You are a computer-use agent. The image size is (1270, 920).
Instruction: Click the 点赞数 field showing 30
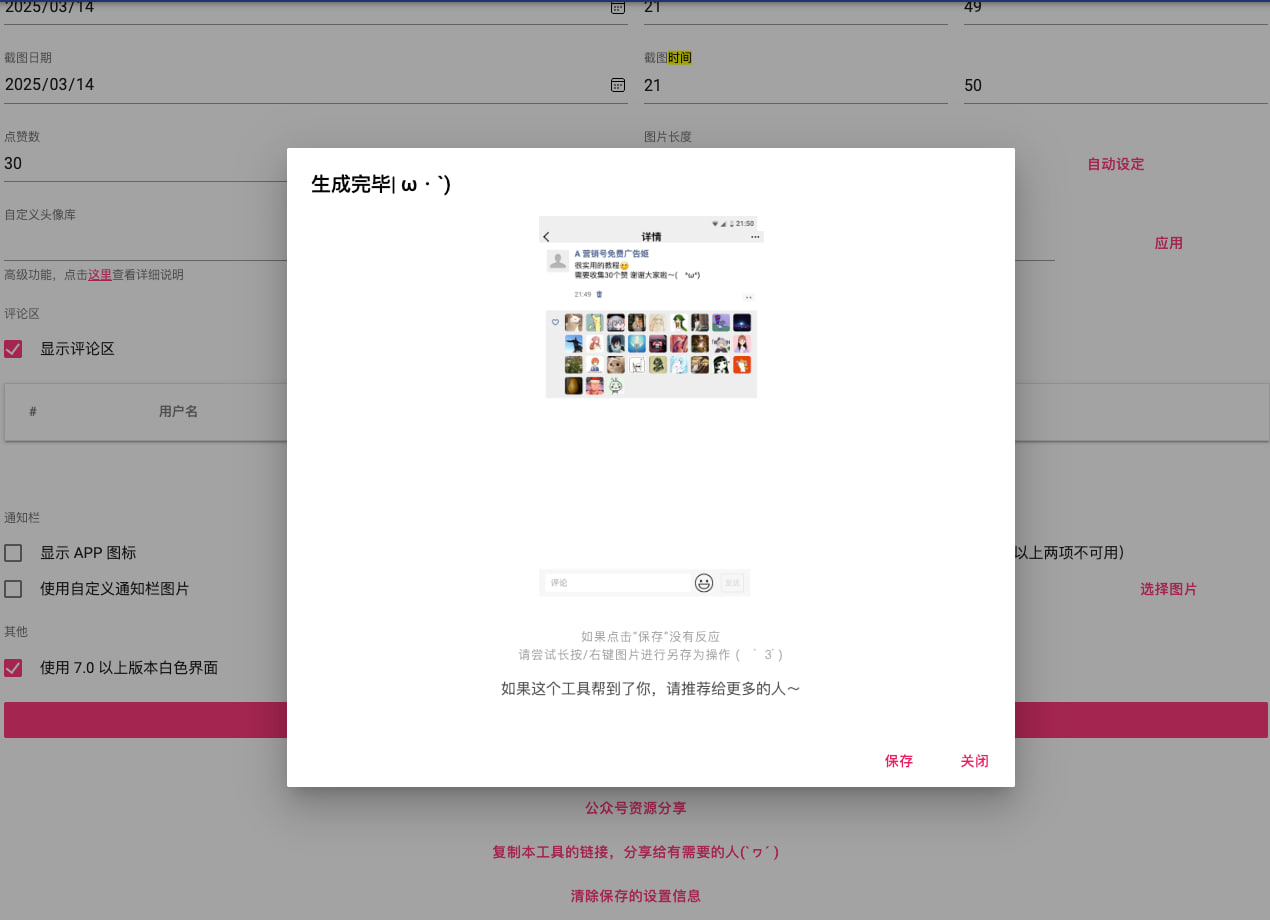(146, 164)
